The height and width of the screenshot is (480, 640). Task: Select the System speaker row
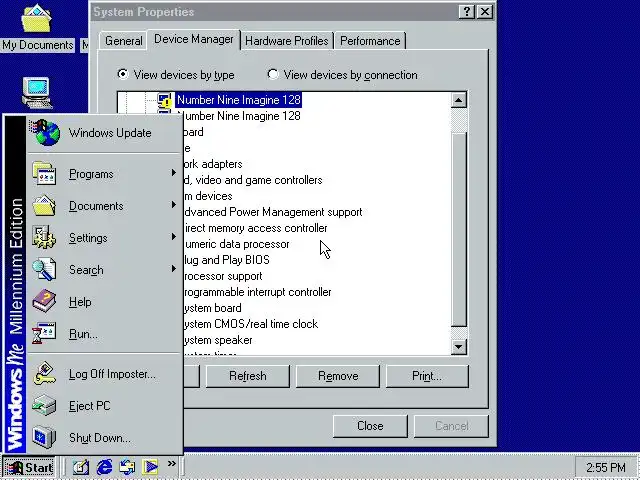tap(218, 340)
